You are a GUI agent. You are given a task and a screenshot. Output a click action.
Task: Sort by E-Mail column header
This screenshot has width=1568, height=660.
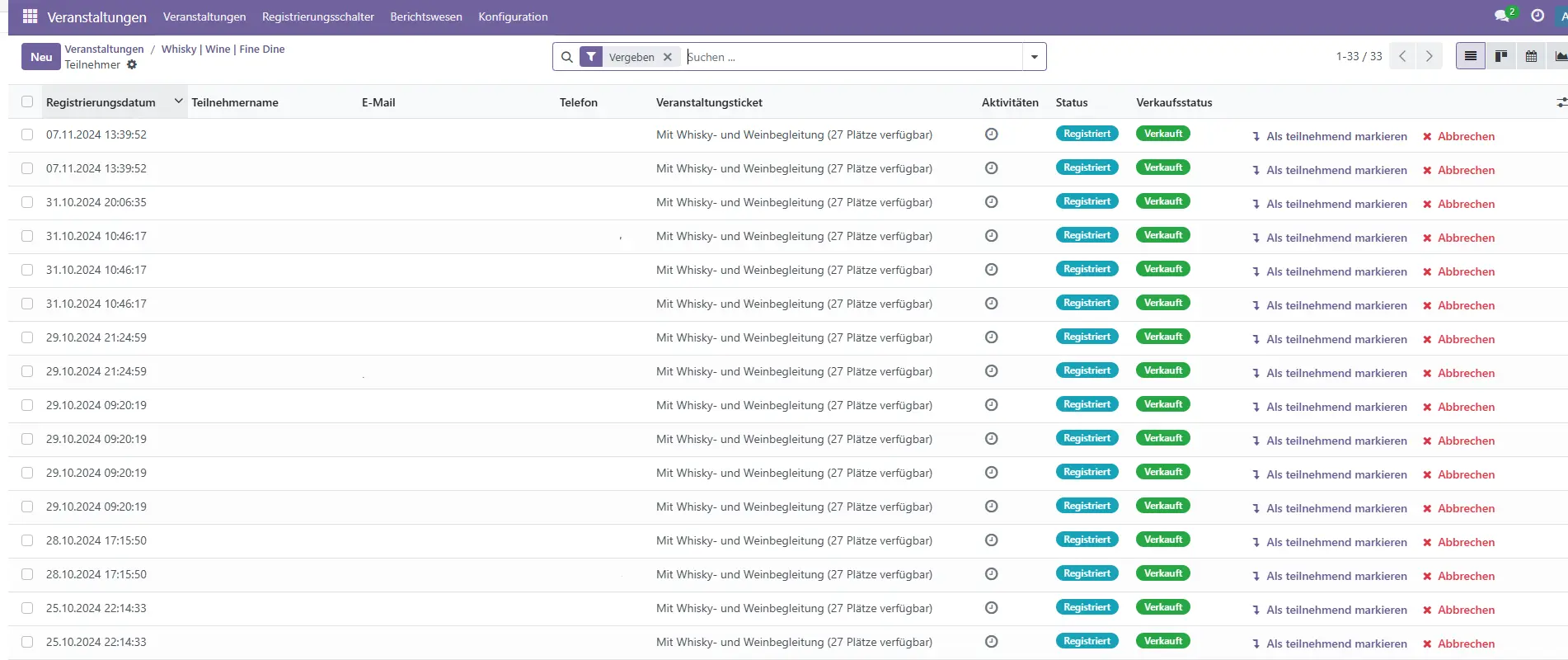(x=378, y=102)
